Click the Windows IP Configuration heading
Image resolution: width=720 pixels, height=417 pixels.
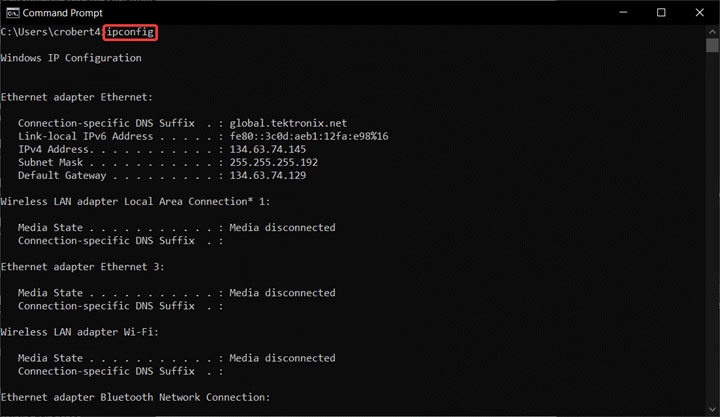[x=71, y=58]
